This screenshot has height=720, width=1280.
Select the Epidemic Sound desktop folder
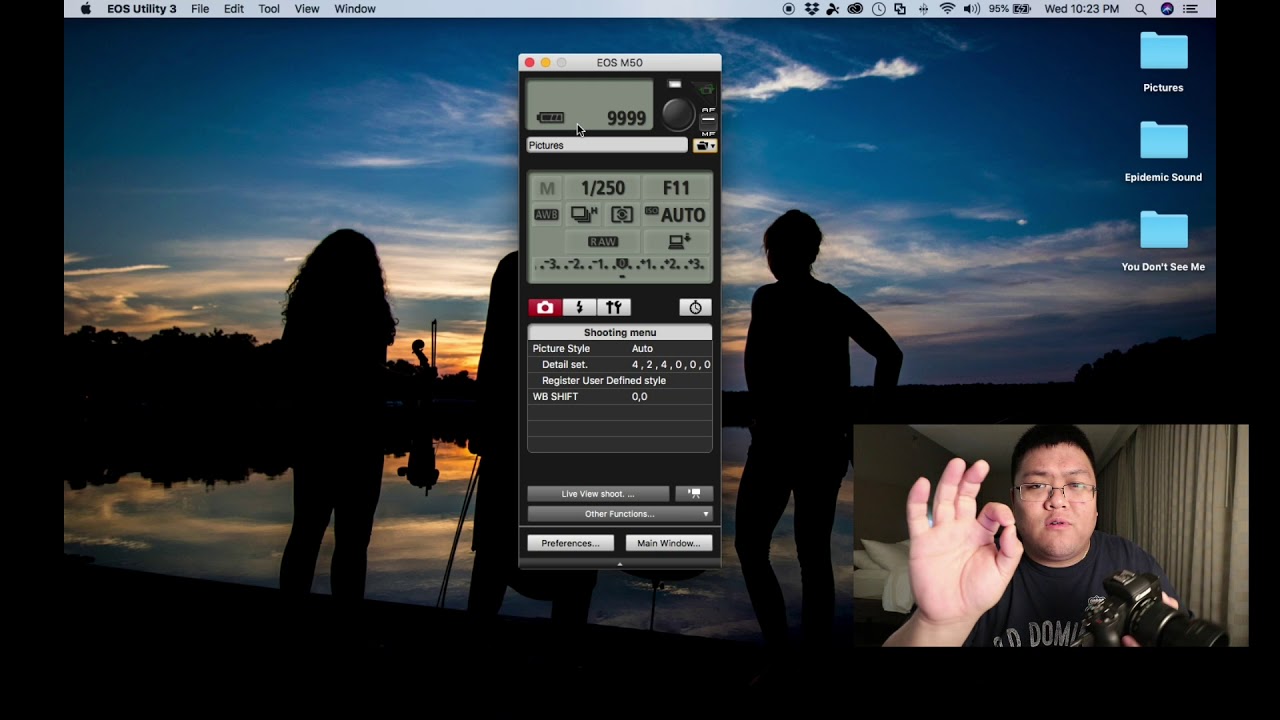(x=1163, y=152)
